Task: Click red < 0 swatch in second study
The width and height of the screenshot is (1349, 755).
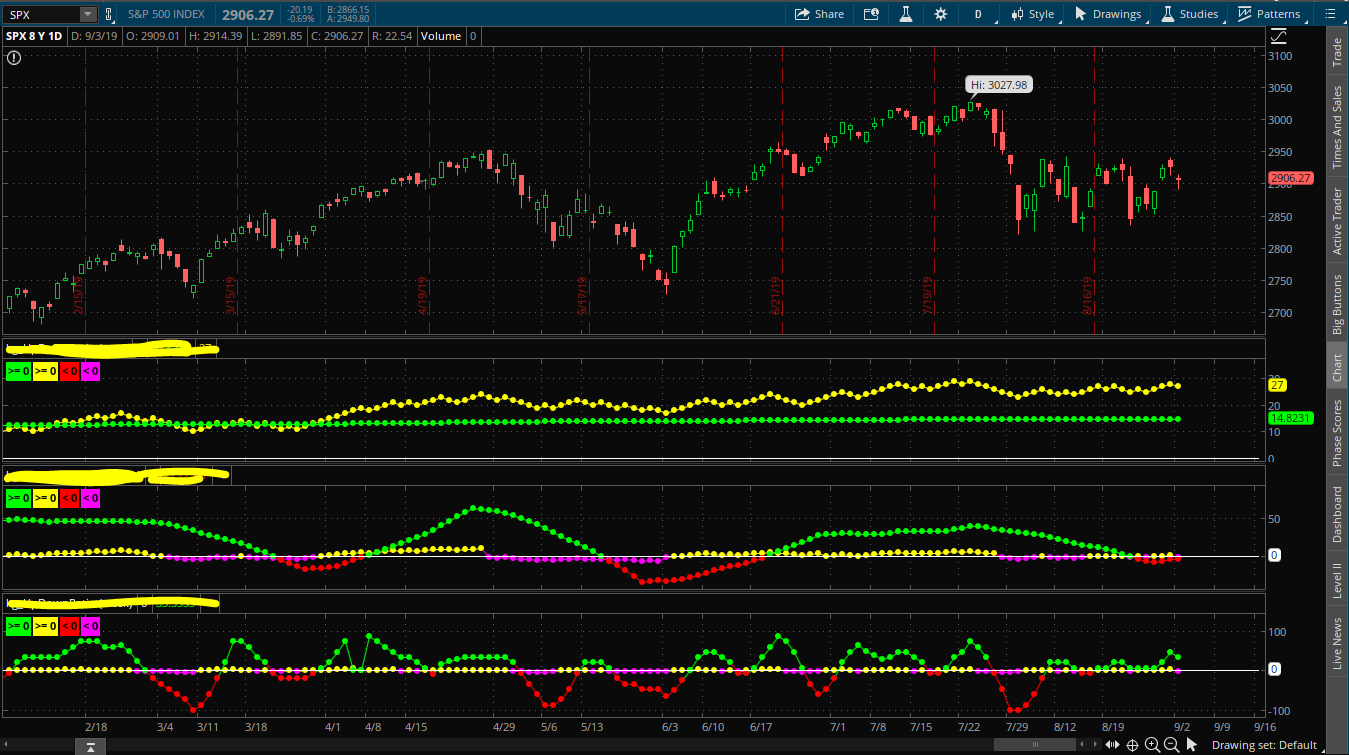Action: click(x=68, y=497)
